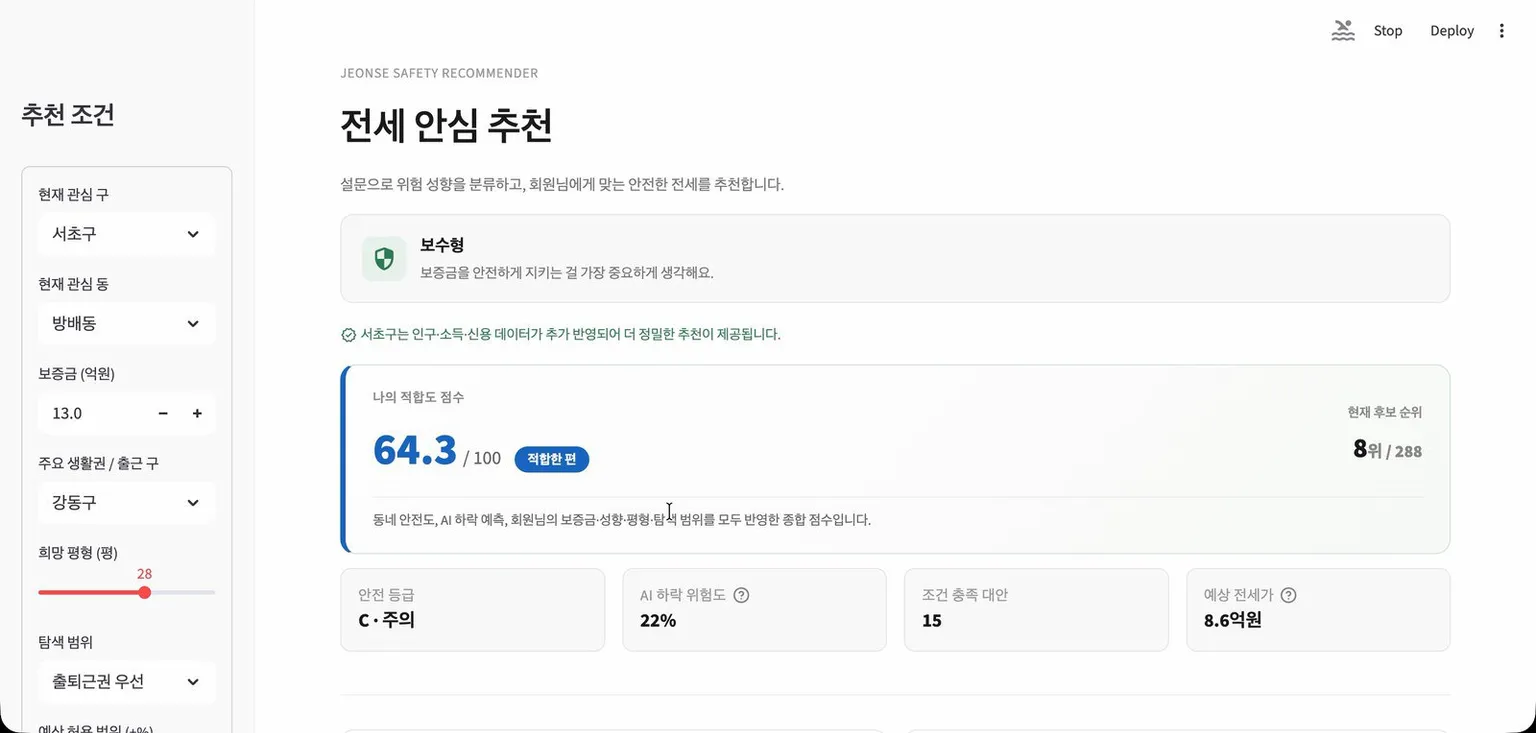Click the 64.3 score value
The height and width of the screenshot is (733, 1536).
click(x=415, y=451)
